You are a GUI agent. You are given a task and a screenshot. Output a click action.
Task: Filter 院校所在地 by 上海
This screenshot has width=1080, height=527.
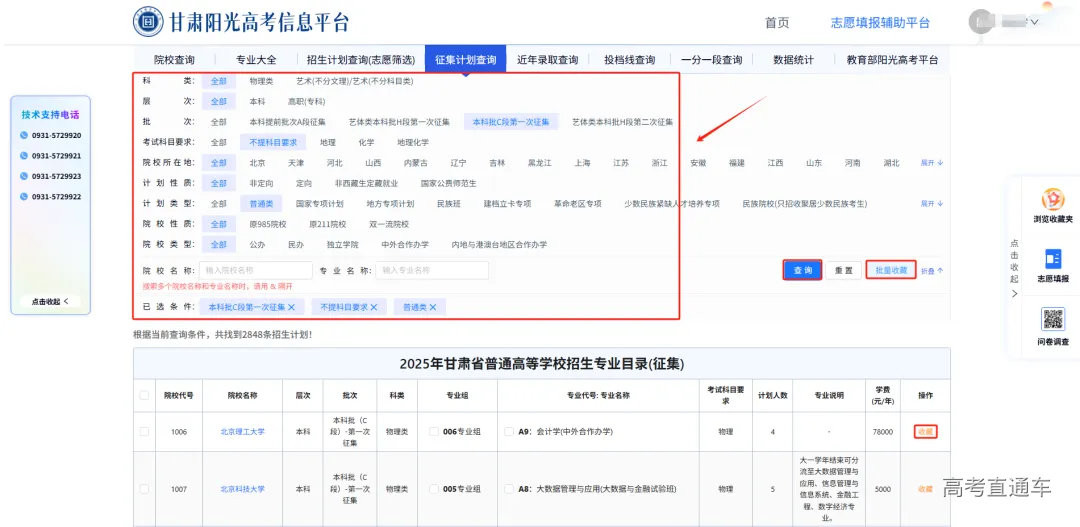(x=583, y=163)
